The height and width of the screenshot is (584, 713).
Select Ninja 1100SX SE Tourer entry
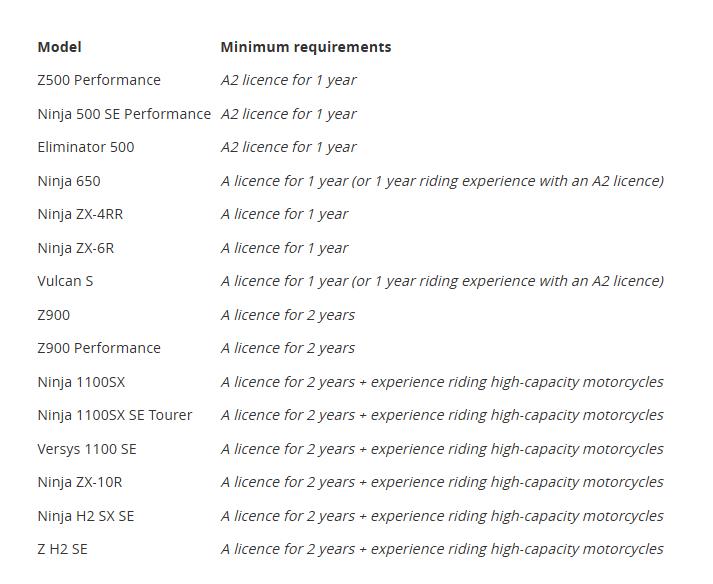coord(115,415)
